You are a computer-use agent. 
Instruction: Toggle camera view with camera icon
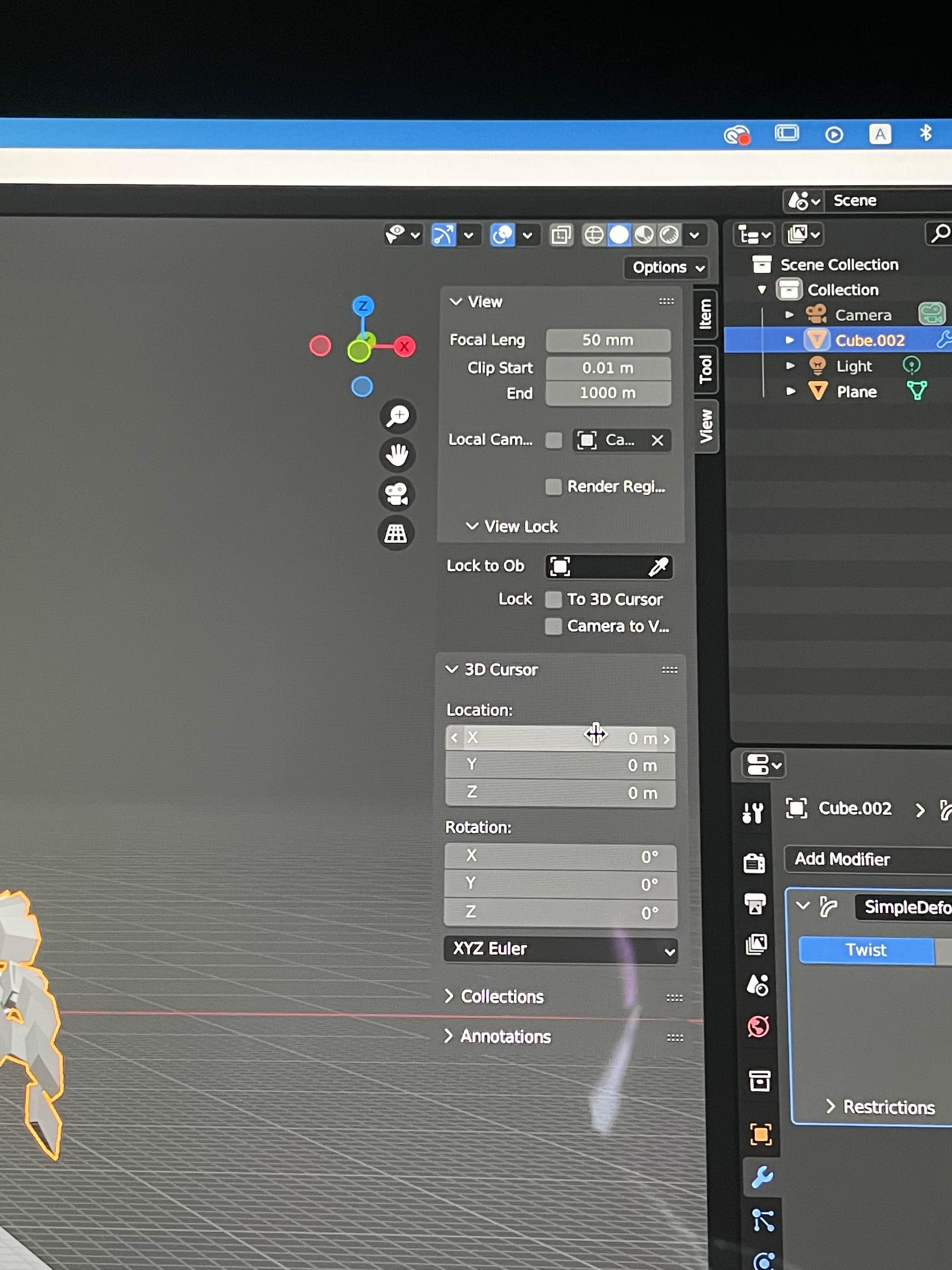tap(397, 494)
